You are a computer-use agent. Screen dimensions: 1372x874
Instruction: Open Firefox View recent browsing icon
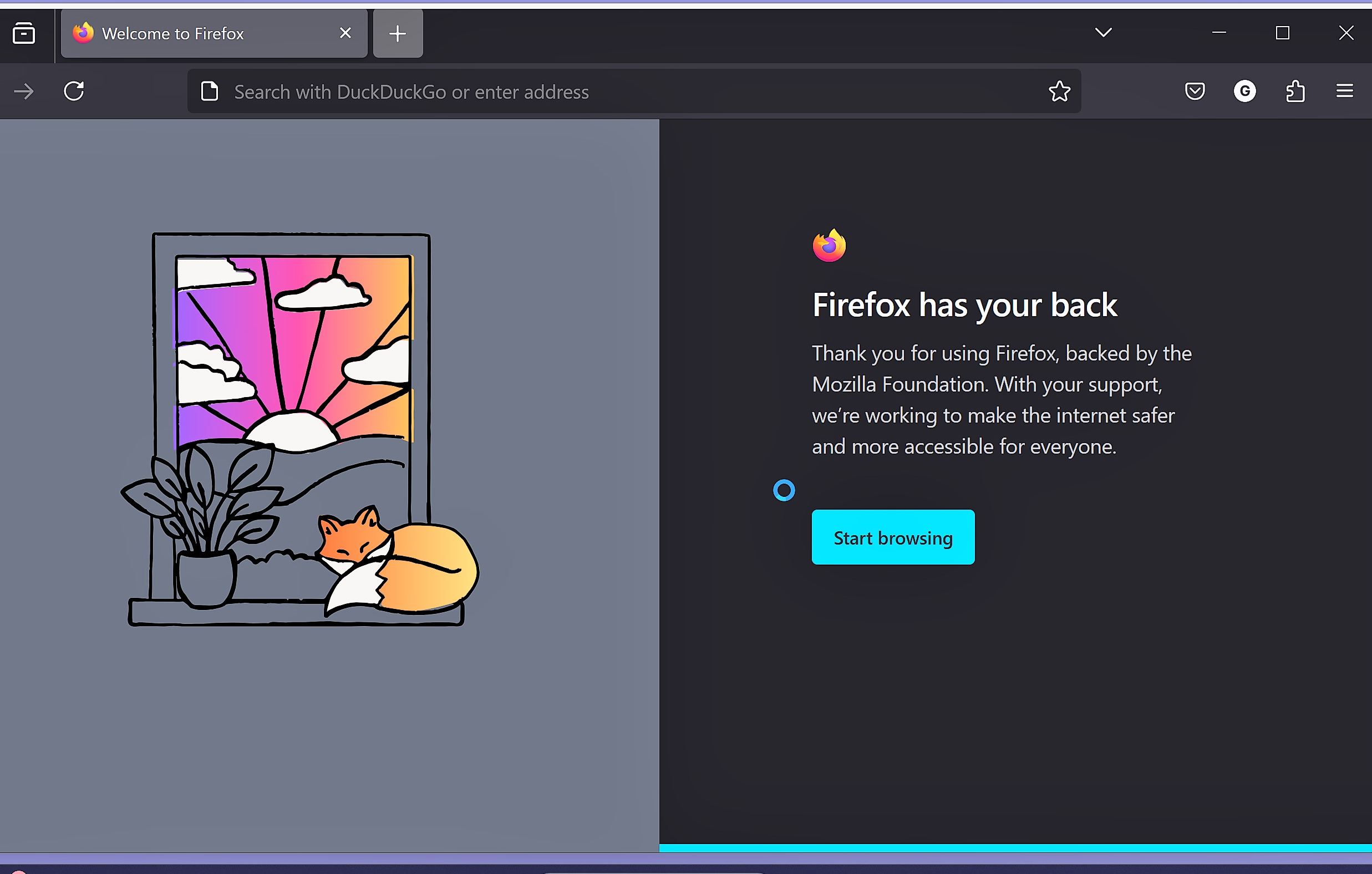pos(24,33)
